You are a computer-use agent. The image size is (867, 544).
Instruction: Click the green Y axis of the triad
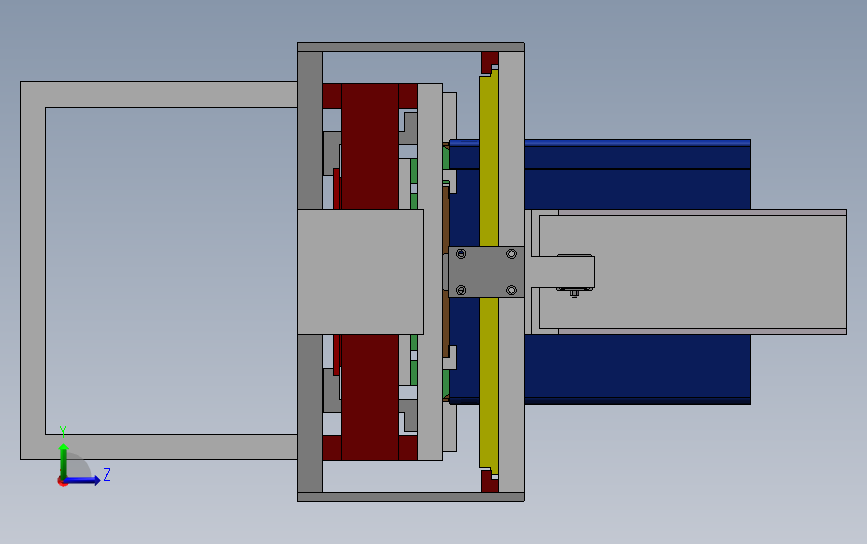coord(63,460)
